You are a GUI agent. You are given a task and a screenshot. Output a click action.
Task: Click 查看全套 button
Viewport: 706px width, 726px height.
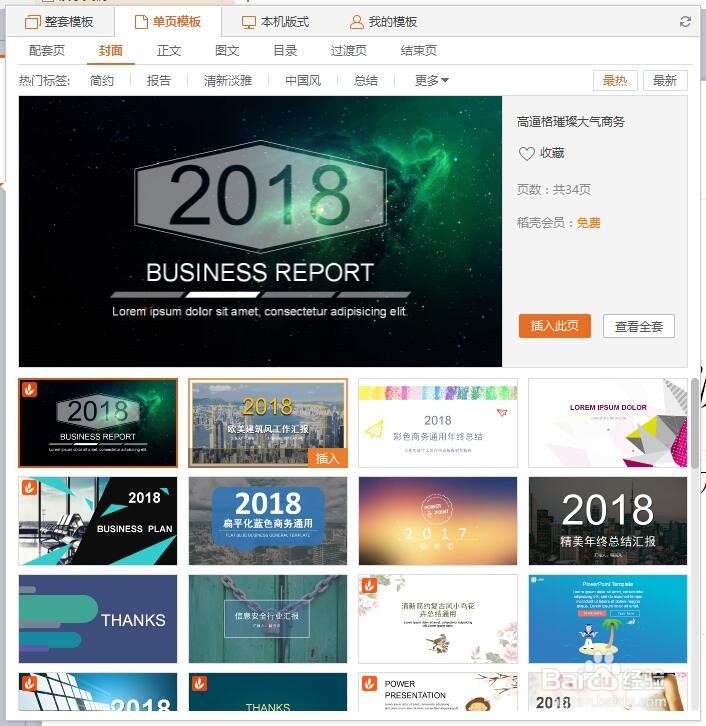point(639,326)
